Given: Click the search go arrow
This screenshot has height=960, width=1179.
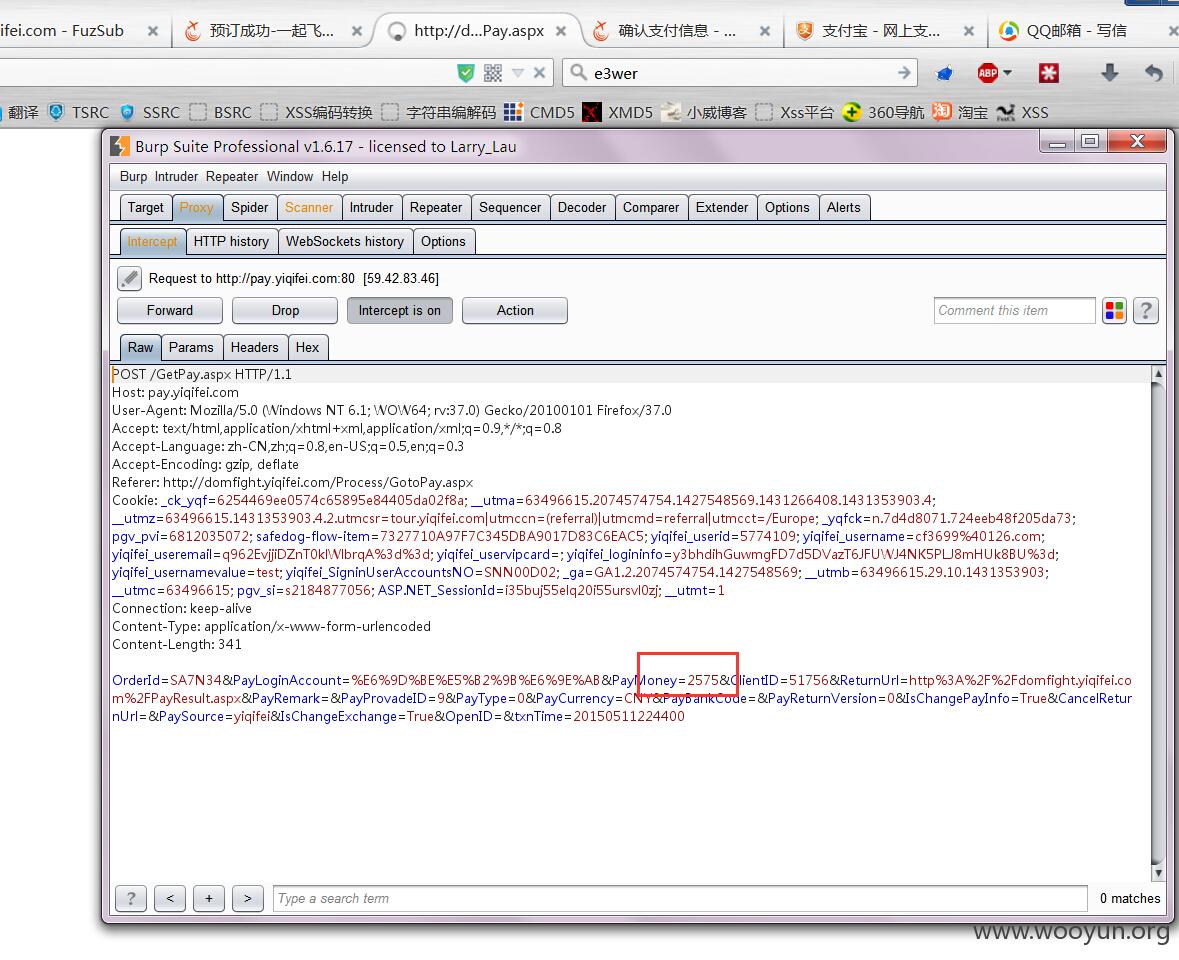Looking at the screenshot, I should pyautogui.click(x=904, y=73).
